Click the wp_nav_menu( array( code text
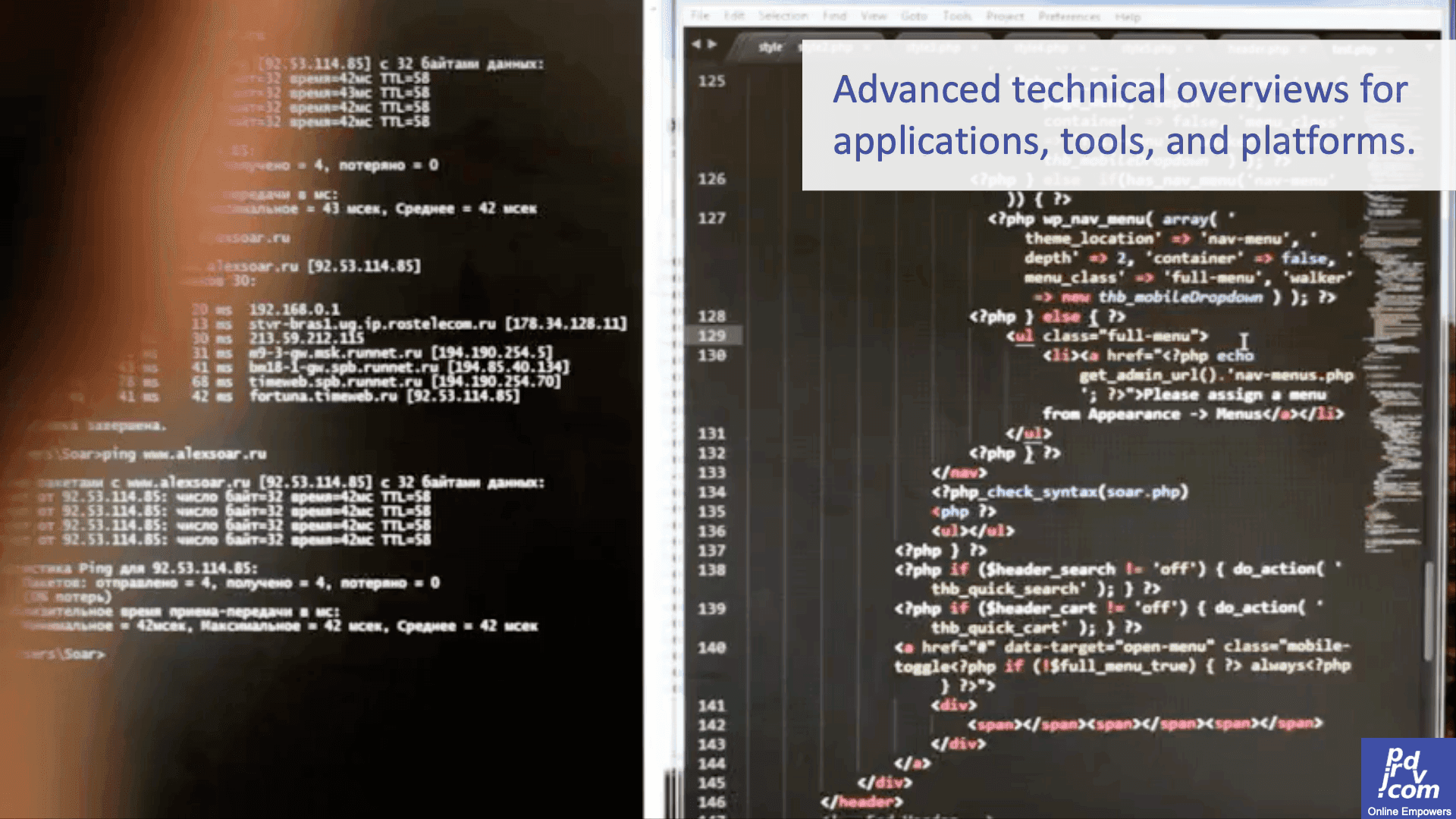1456x819 pixels. (1130, 219)
